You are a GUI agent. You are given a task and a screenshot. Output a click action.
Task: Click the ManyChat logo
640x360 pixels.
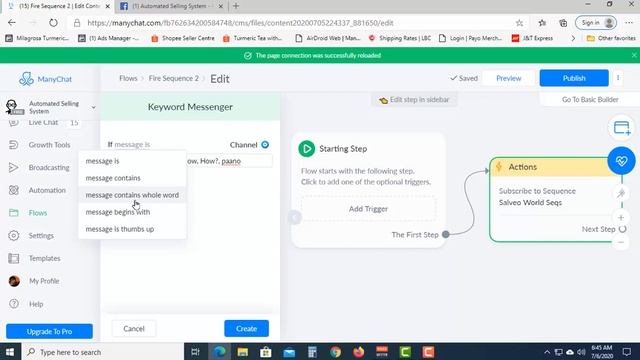click(45, 79)
